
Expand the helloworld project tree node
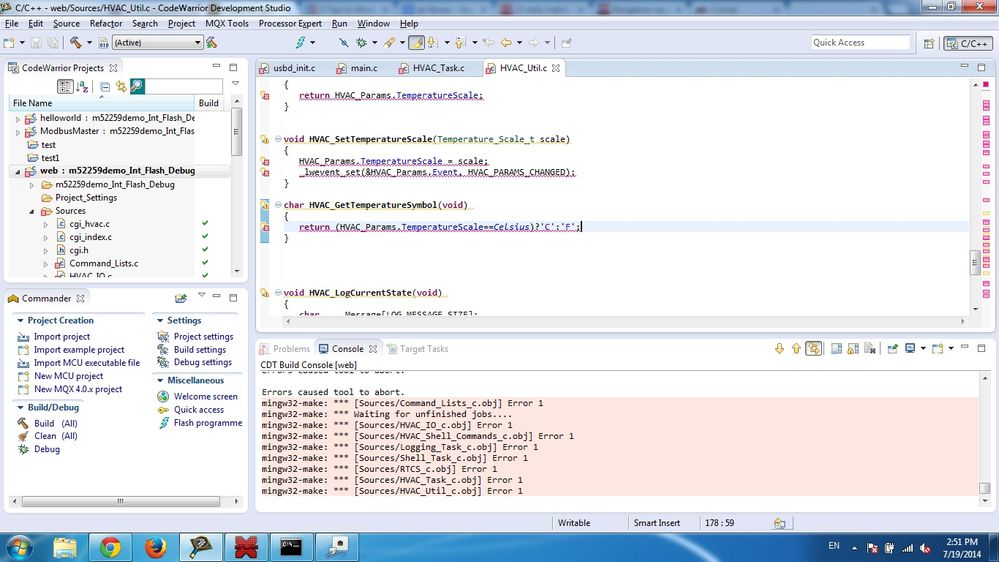18,119
